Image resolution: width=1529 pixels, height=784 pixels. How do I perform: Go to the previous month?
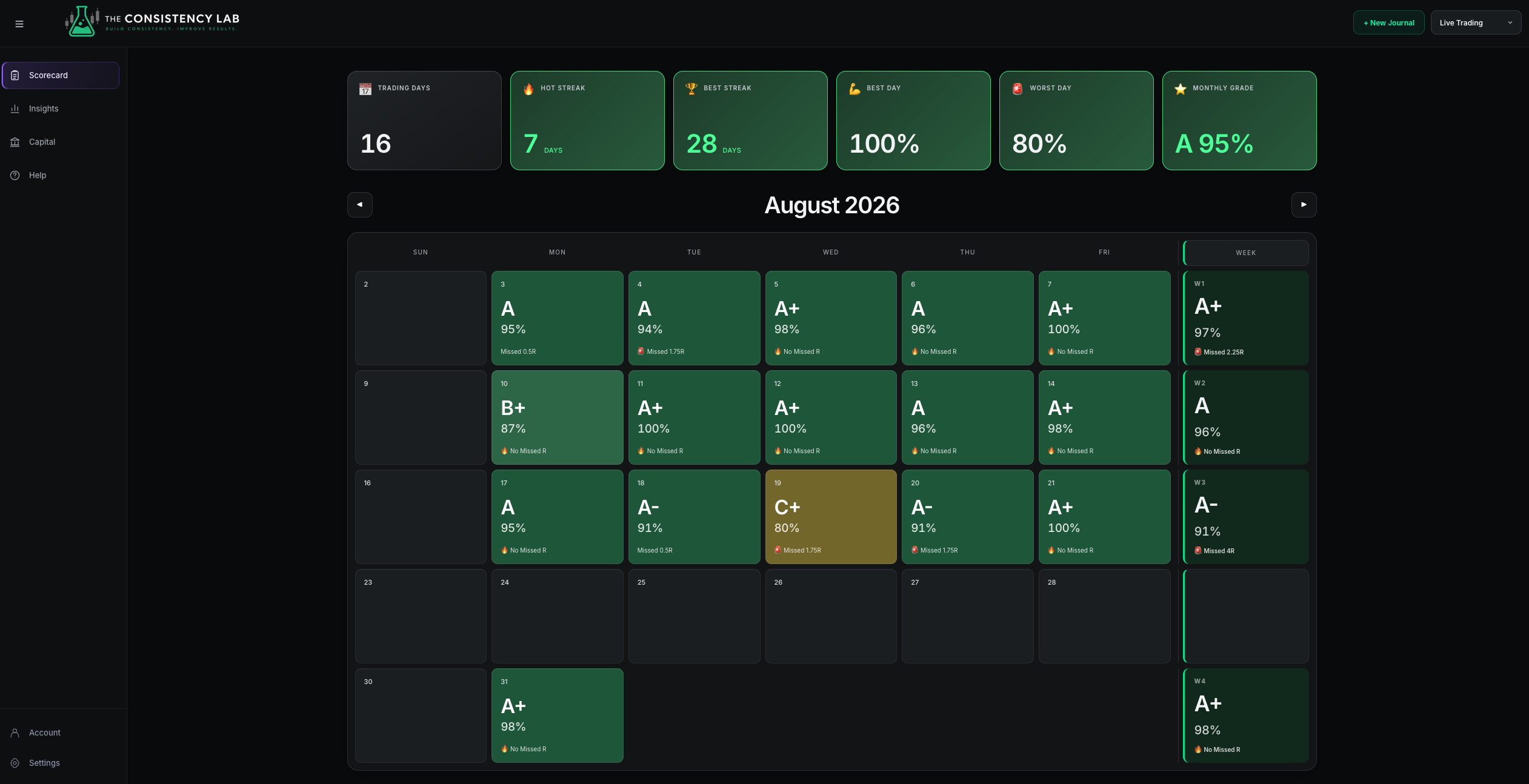pyautogui.click(x=360, y=205)
